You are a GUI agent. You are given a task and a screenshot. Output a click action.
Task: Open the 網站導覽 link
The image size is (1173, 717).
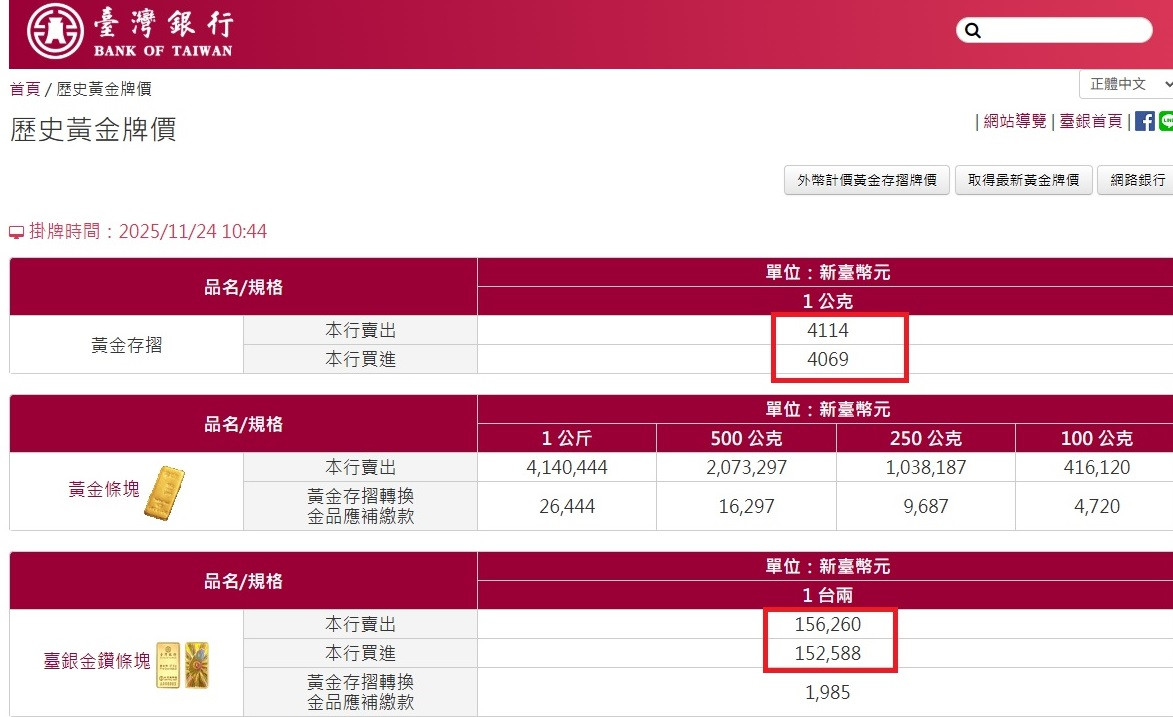[1015, 121]
